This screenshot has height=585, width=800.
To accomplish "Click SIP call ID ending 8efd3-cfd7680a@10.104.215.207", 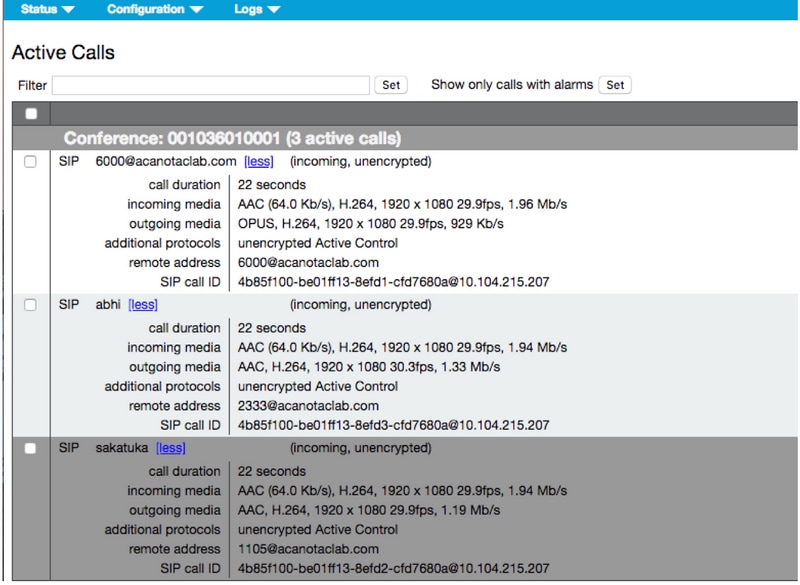I will coord(393,425).
